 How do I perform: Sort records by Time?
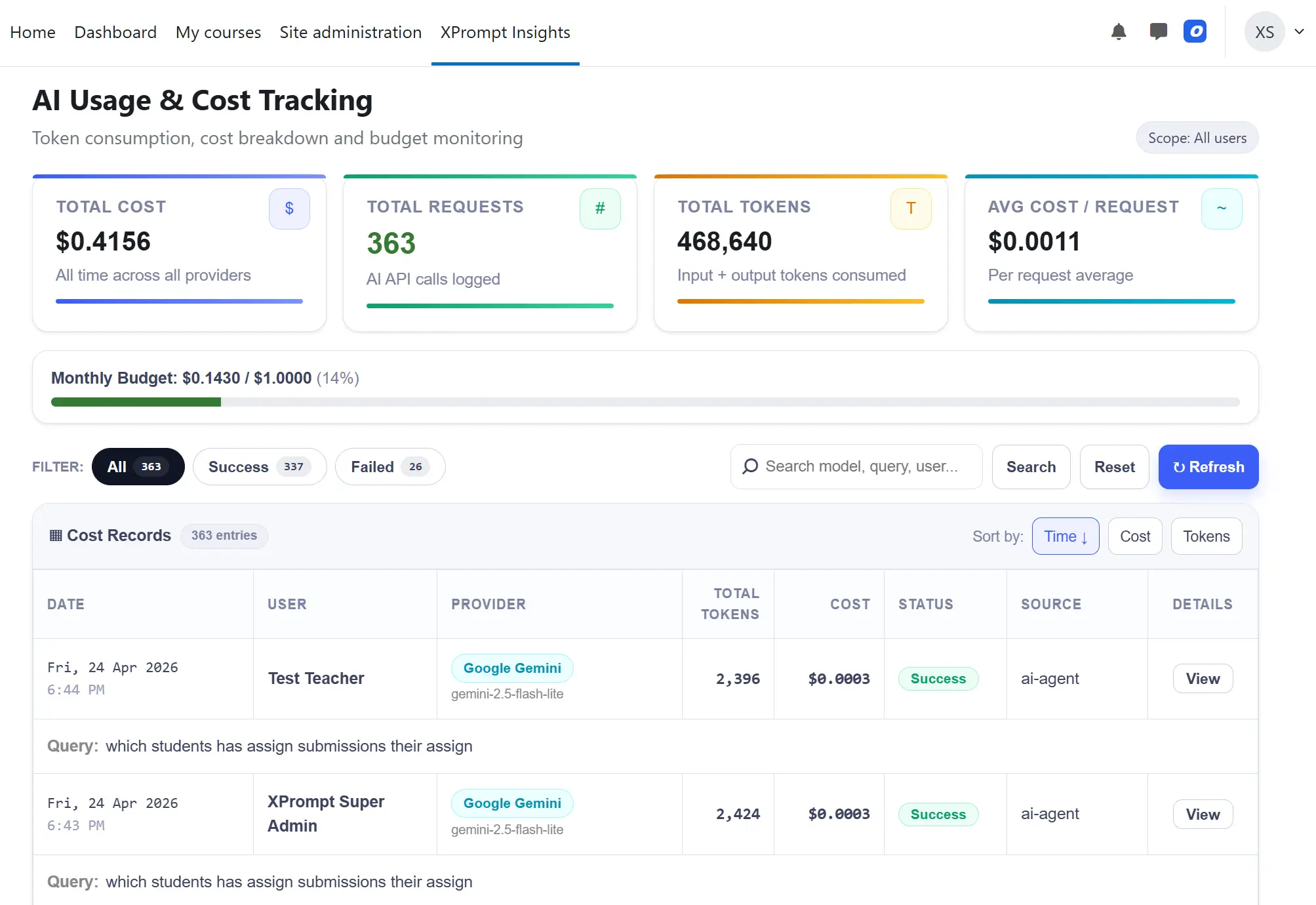point(1066,536)
